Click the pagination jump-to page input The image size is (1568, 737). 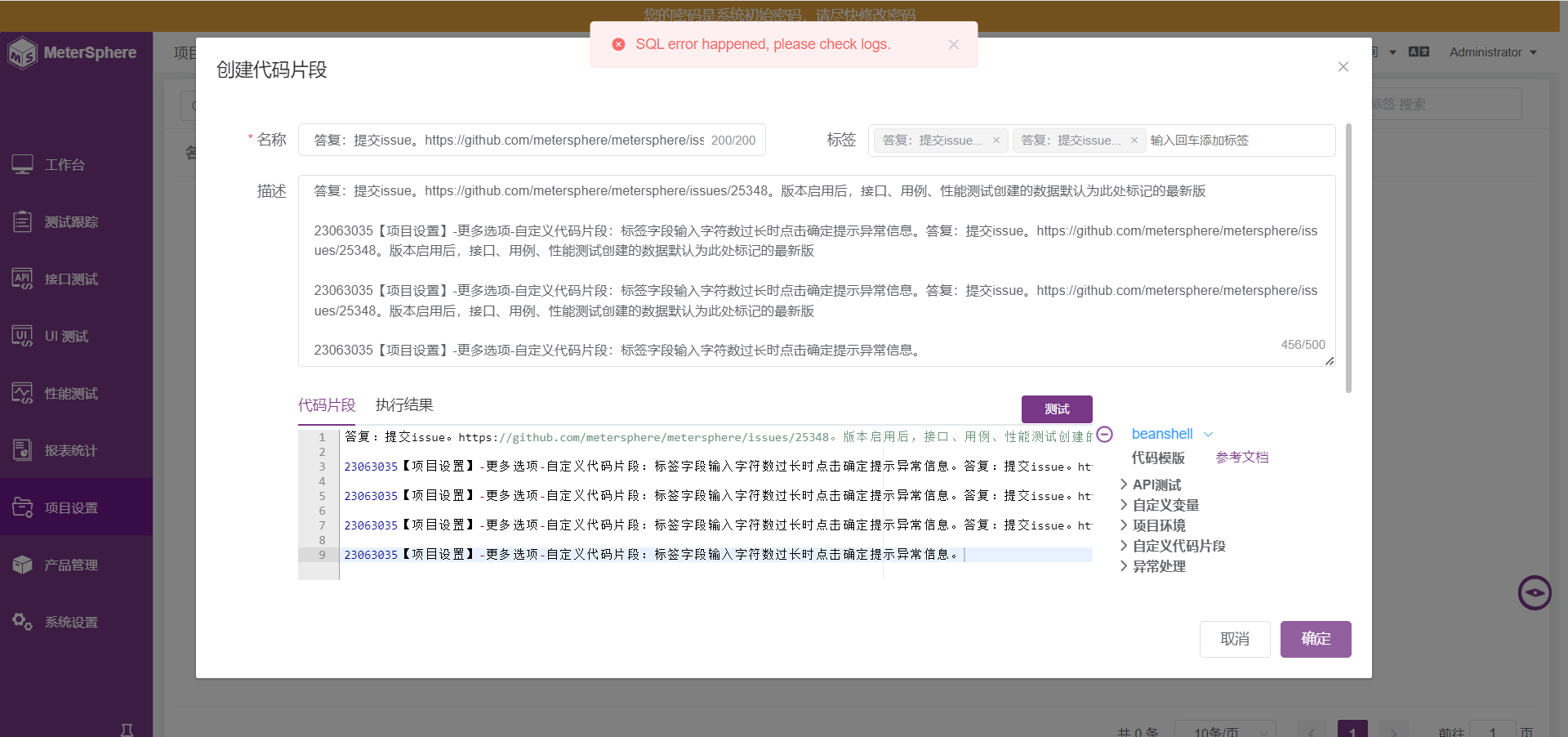(1492, 731)
